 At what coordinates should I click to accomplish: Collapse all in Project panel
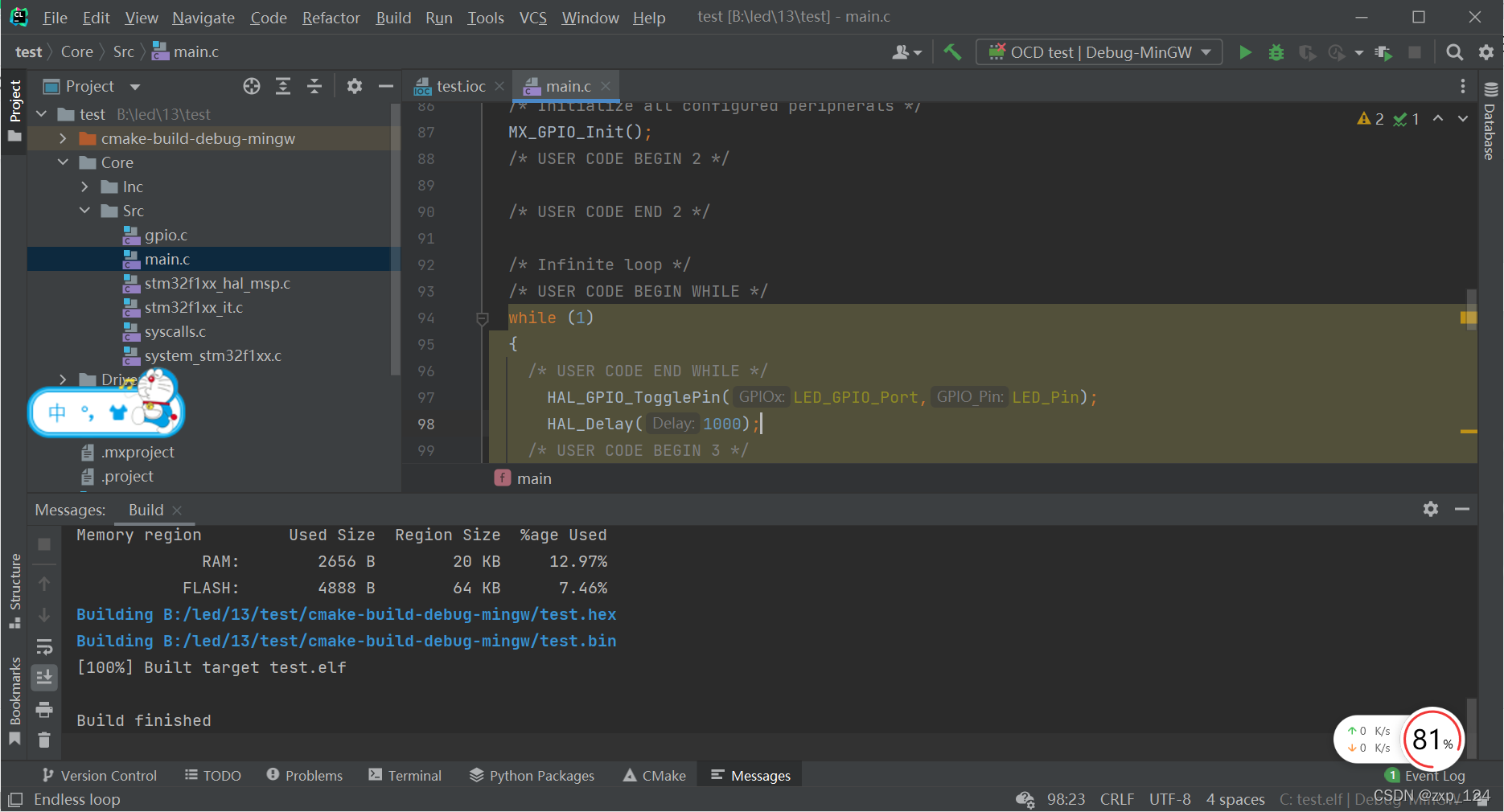[x=314, y=86]
